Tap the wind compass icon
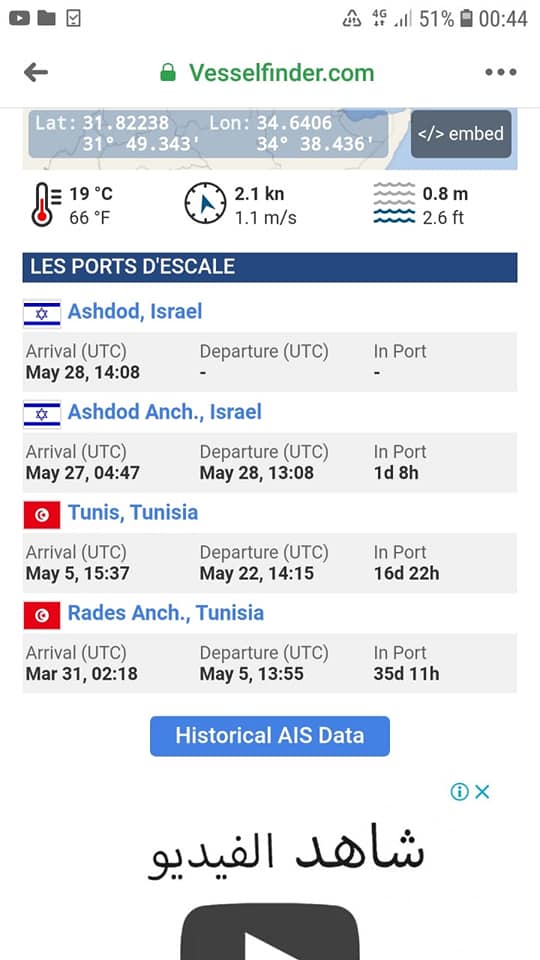 point(205,205)
